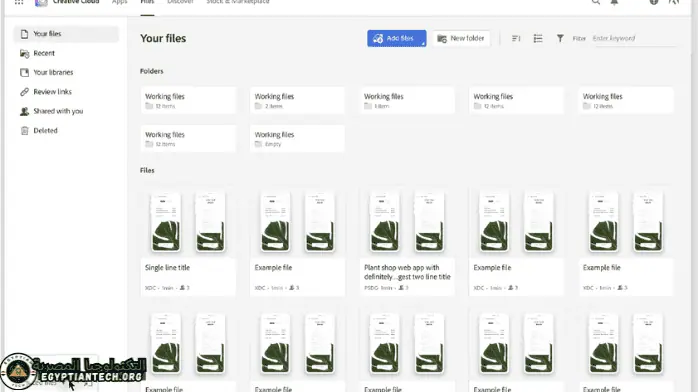Click the funnel filter icon
This screenshot has width=698, height=392.
click(x=560, y=39)
